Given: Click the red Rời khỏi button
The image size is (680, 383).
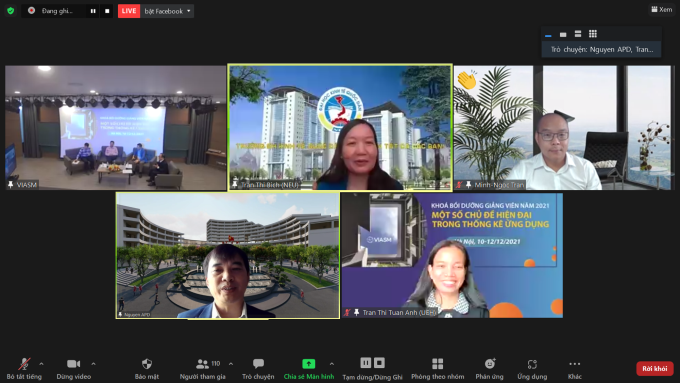Looking at the screenshot, I should tap(655, 368).
